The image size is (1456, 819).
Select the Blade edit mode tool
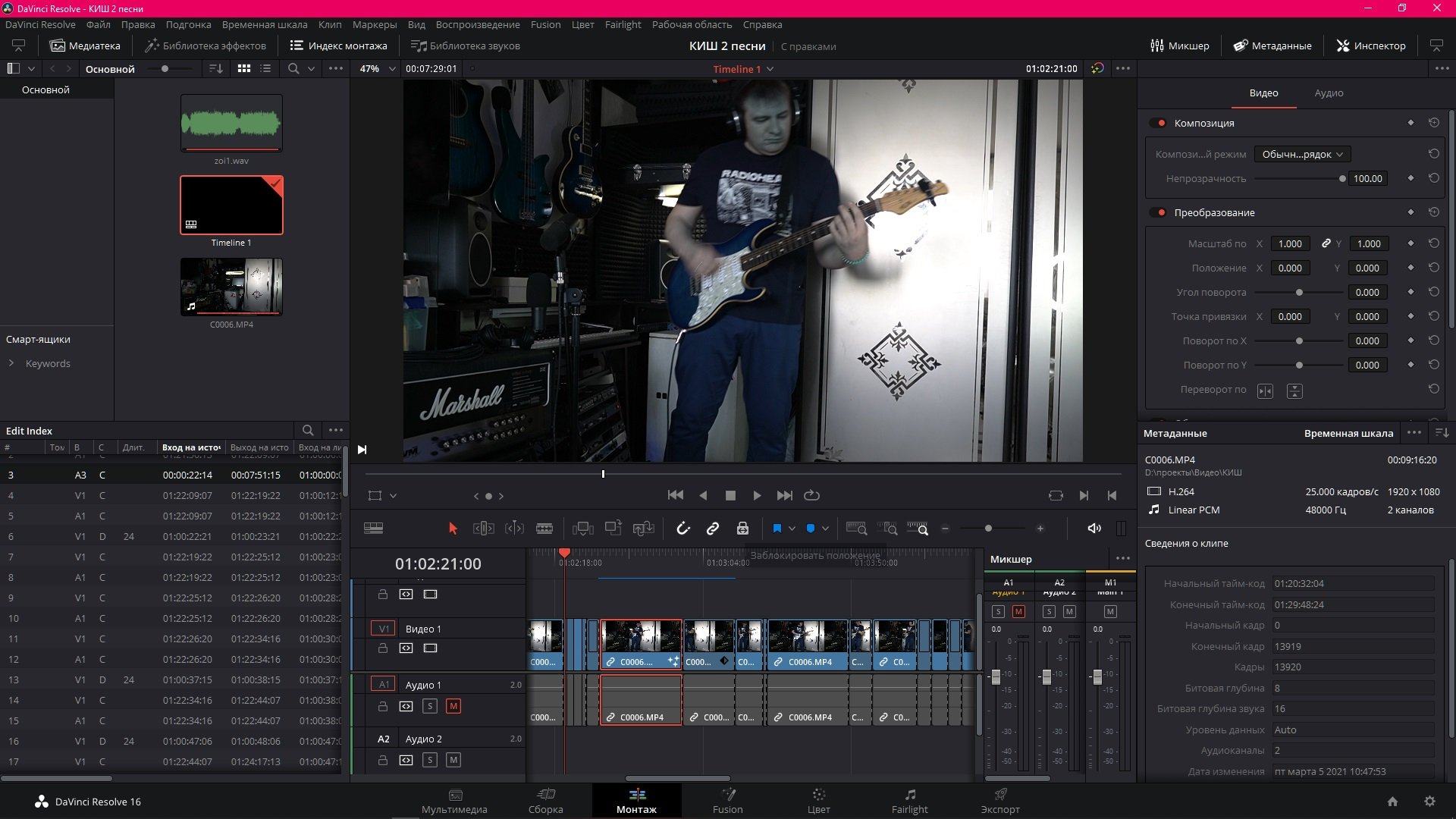coord(544,529)
